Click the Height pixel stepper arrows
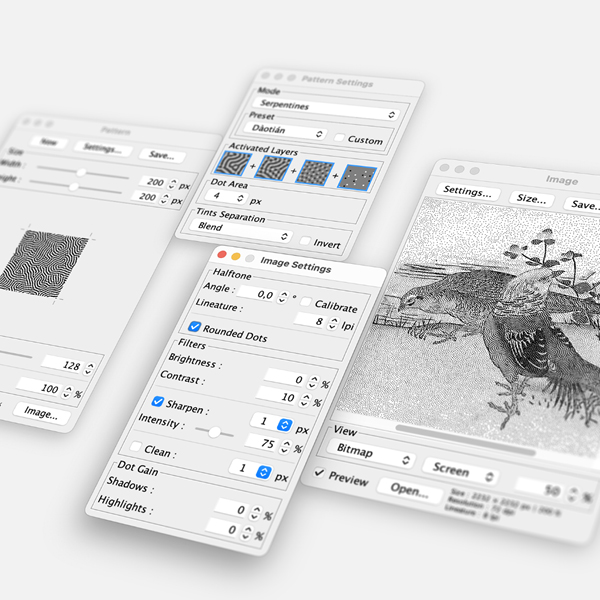 tap(165, 199)
